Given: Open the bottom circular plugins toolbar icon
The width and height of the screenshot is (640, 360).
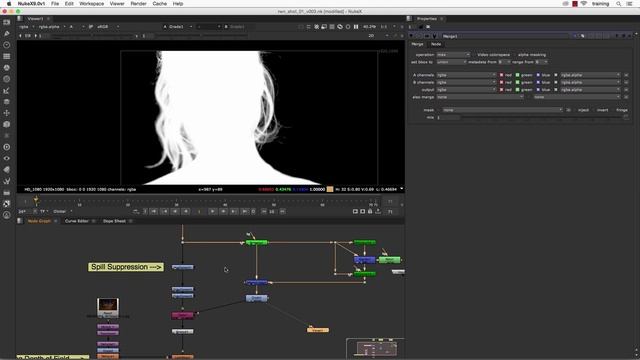Looking at the screenshot, I should [7, 215].
